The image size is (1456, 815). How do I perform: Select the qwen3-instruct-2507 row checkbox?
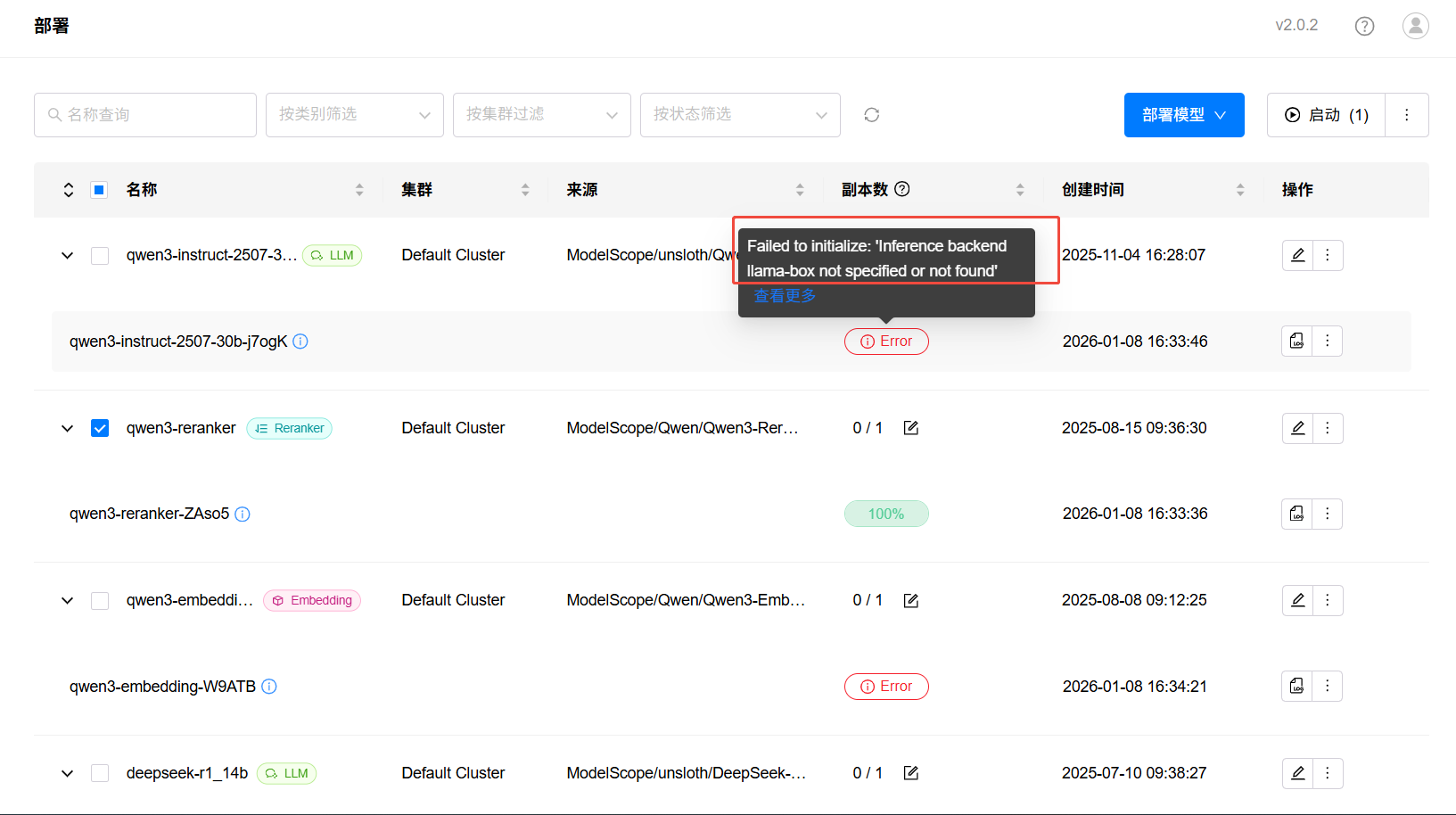[100, 256]
